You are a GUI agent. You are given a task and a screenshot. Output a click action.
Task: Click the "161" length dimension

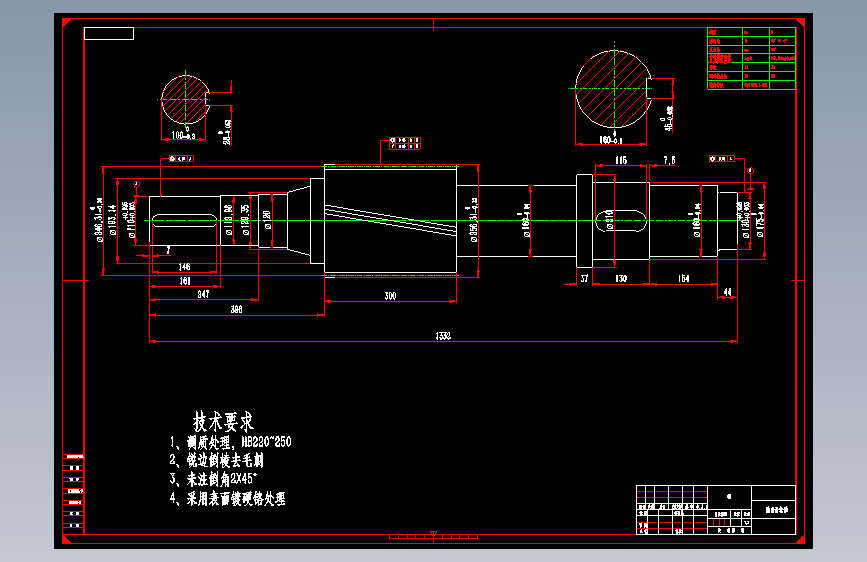[x=185, y=281]
